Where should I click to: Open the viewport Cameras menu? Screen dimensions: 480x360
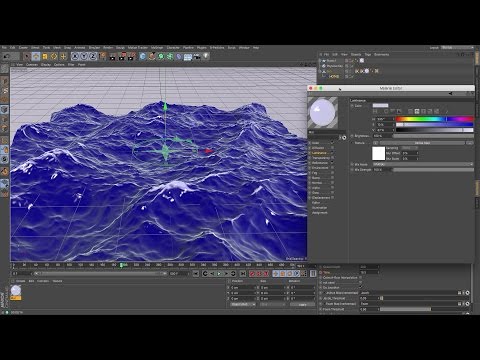32,64
